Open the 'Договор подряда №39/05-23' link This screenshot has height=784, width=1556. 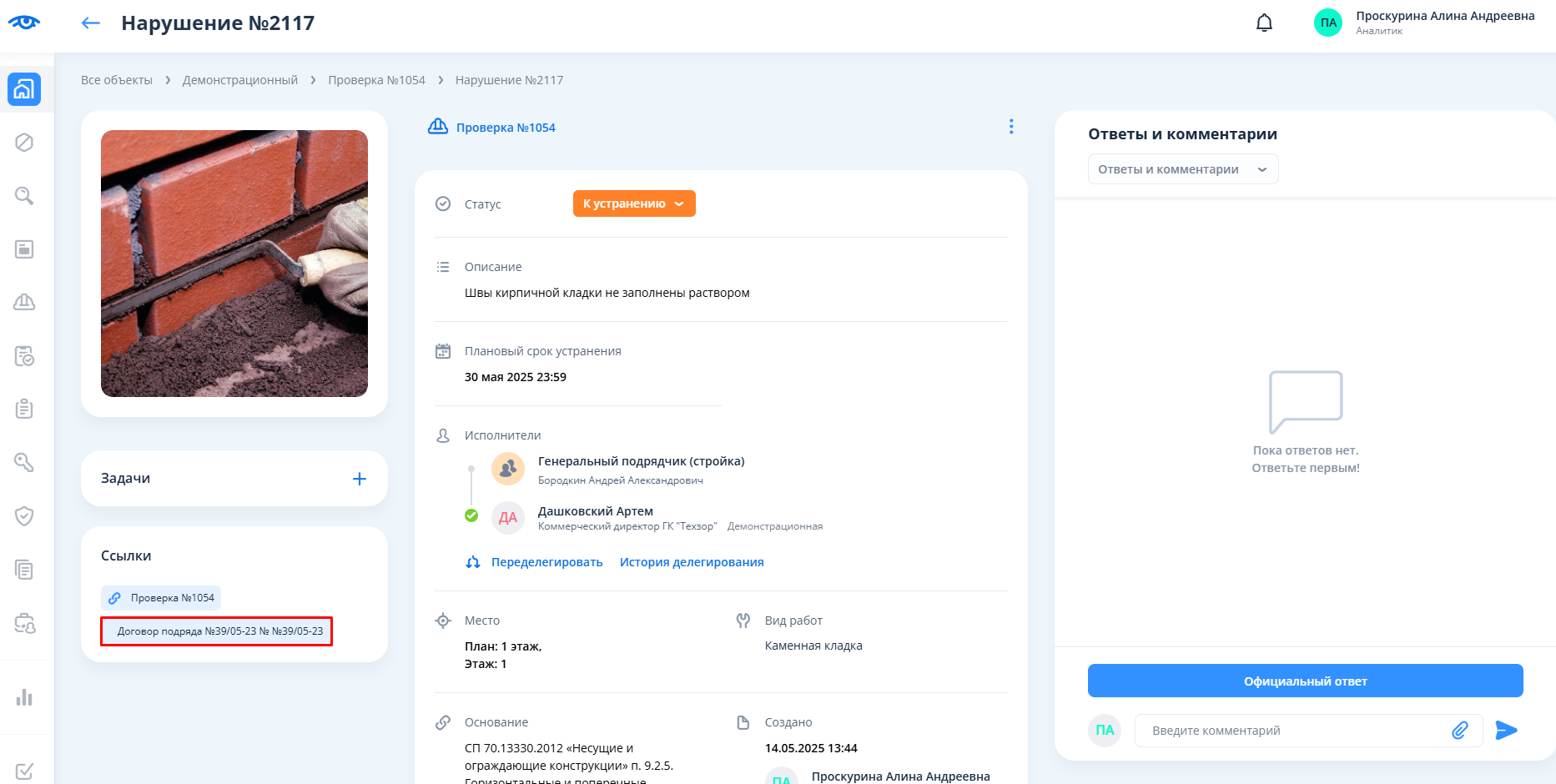(219, 631)
